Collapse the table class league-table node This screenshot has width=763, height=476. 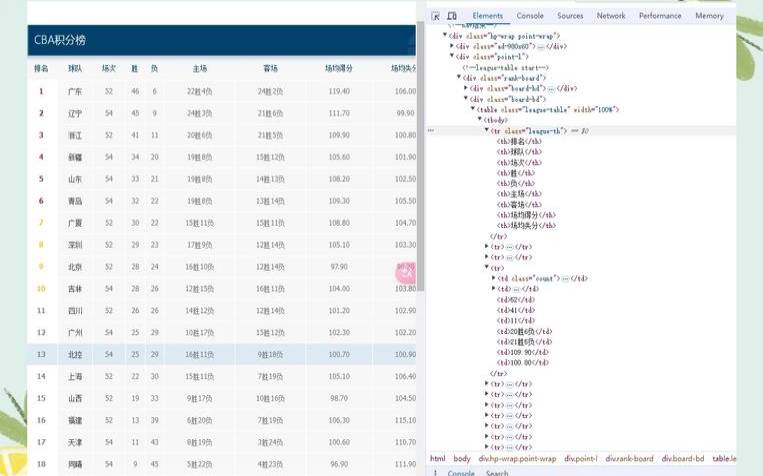[x=473, y=109]
